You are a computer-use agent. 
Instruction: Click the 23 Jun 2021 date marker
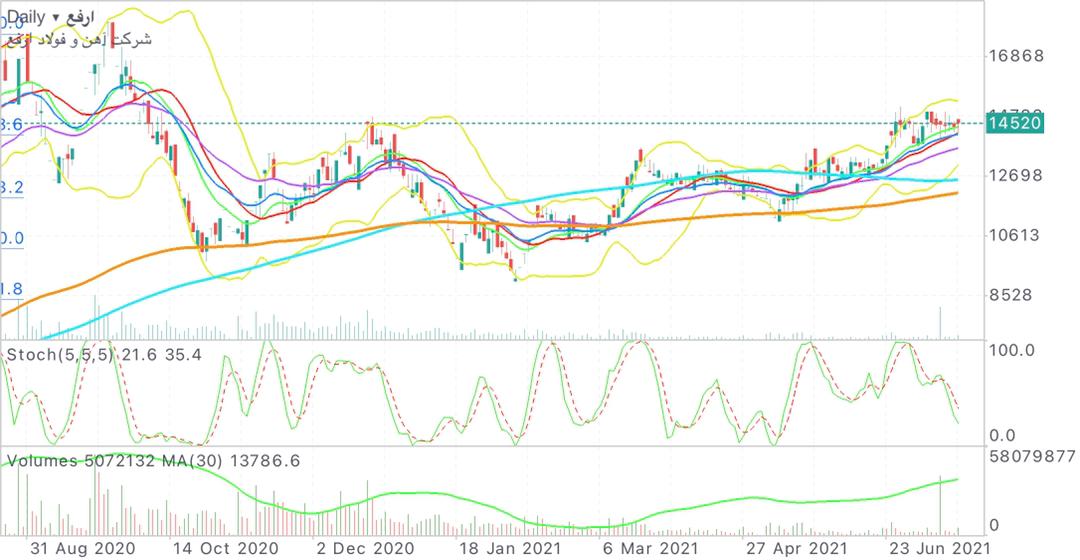(942, 548)
